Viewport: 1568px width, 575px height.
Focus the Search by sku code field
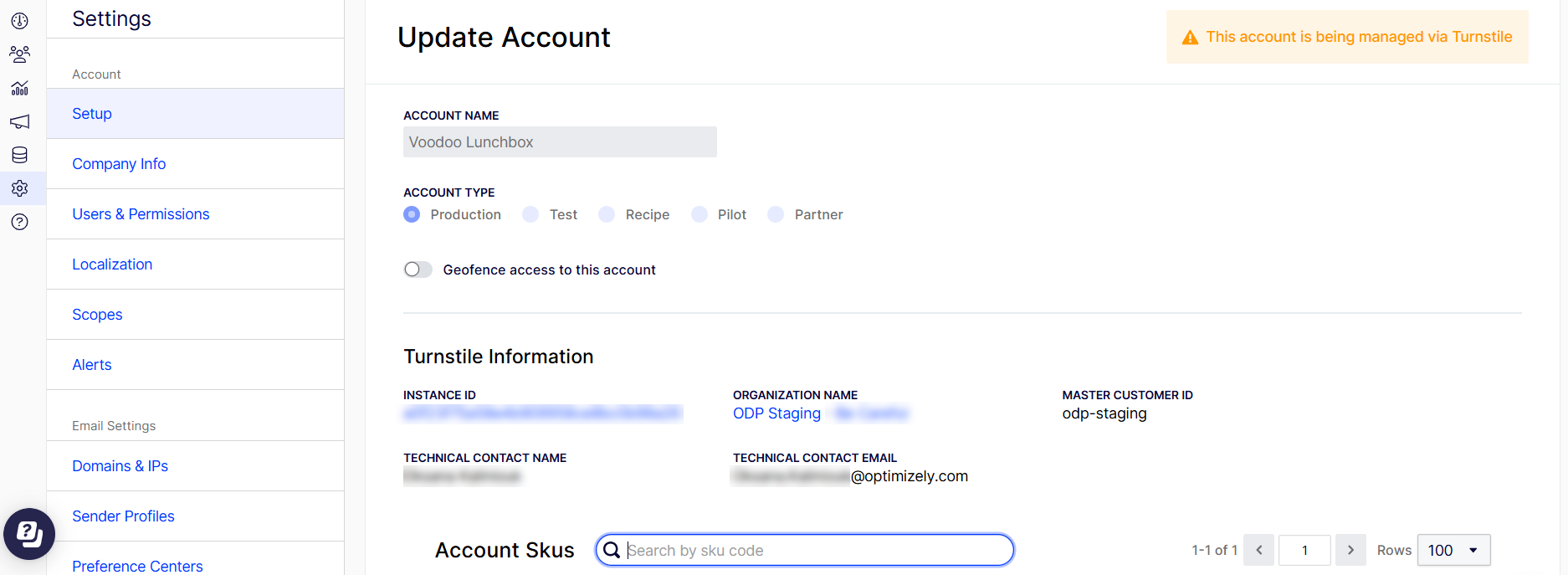coord(805,550)
